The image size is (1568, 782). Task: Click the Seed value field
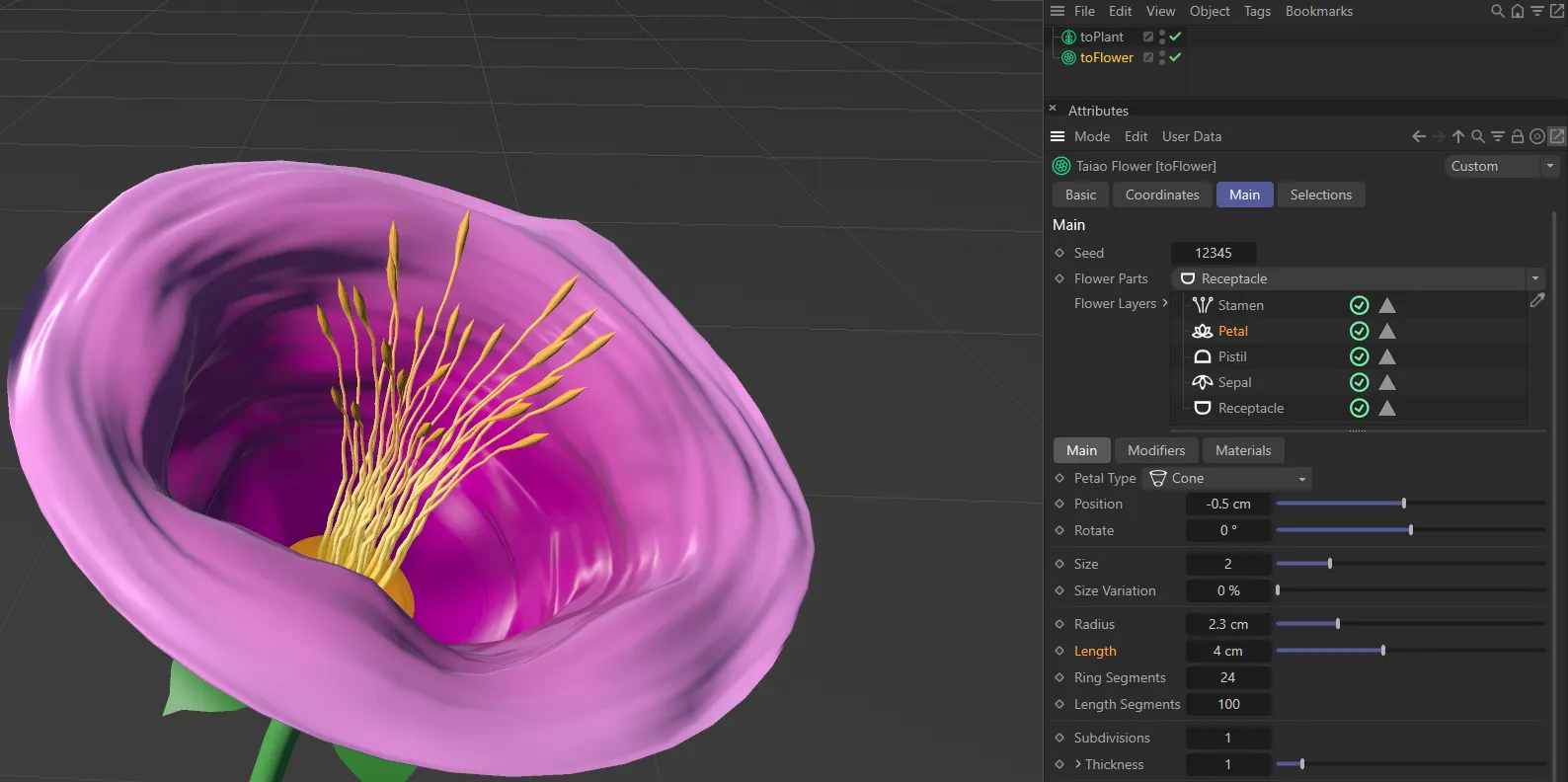click(x=1214, y=253)
